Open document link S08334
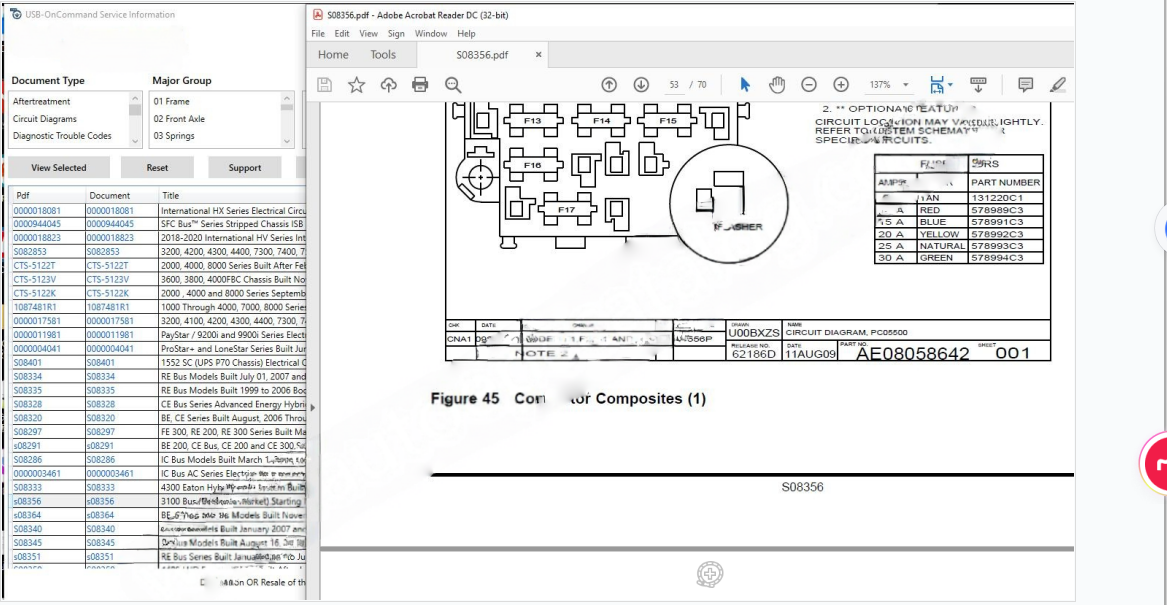 27,377
